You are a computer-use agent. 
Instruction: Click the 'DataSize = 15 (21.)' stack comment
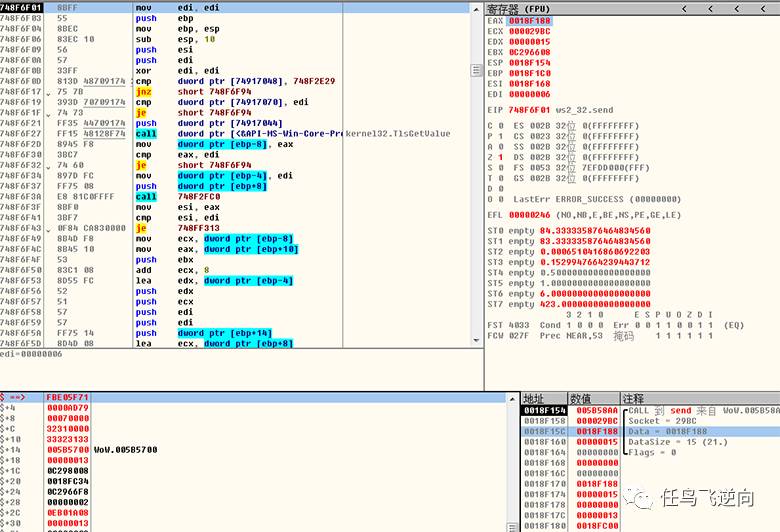678,441
